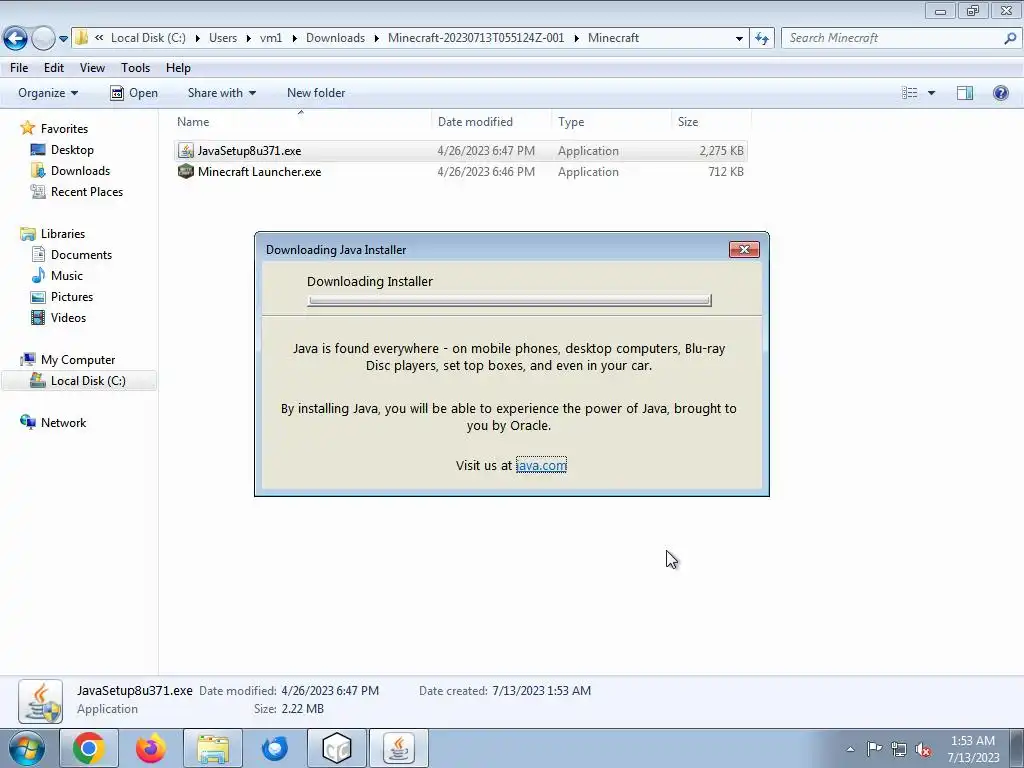Expand the arrow after Users breadcrumb
The width and height of the screenshot is (1024, 768).
point(248,38)
